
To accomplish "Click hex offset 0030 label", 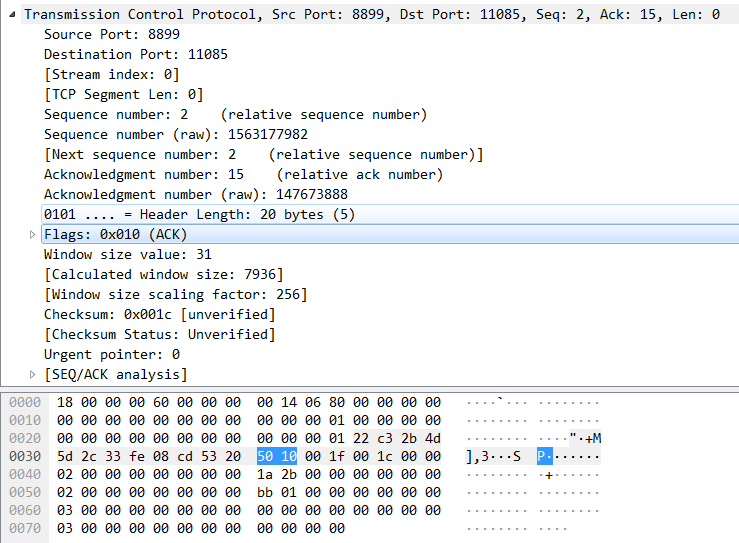I will [x=25, y=456].
